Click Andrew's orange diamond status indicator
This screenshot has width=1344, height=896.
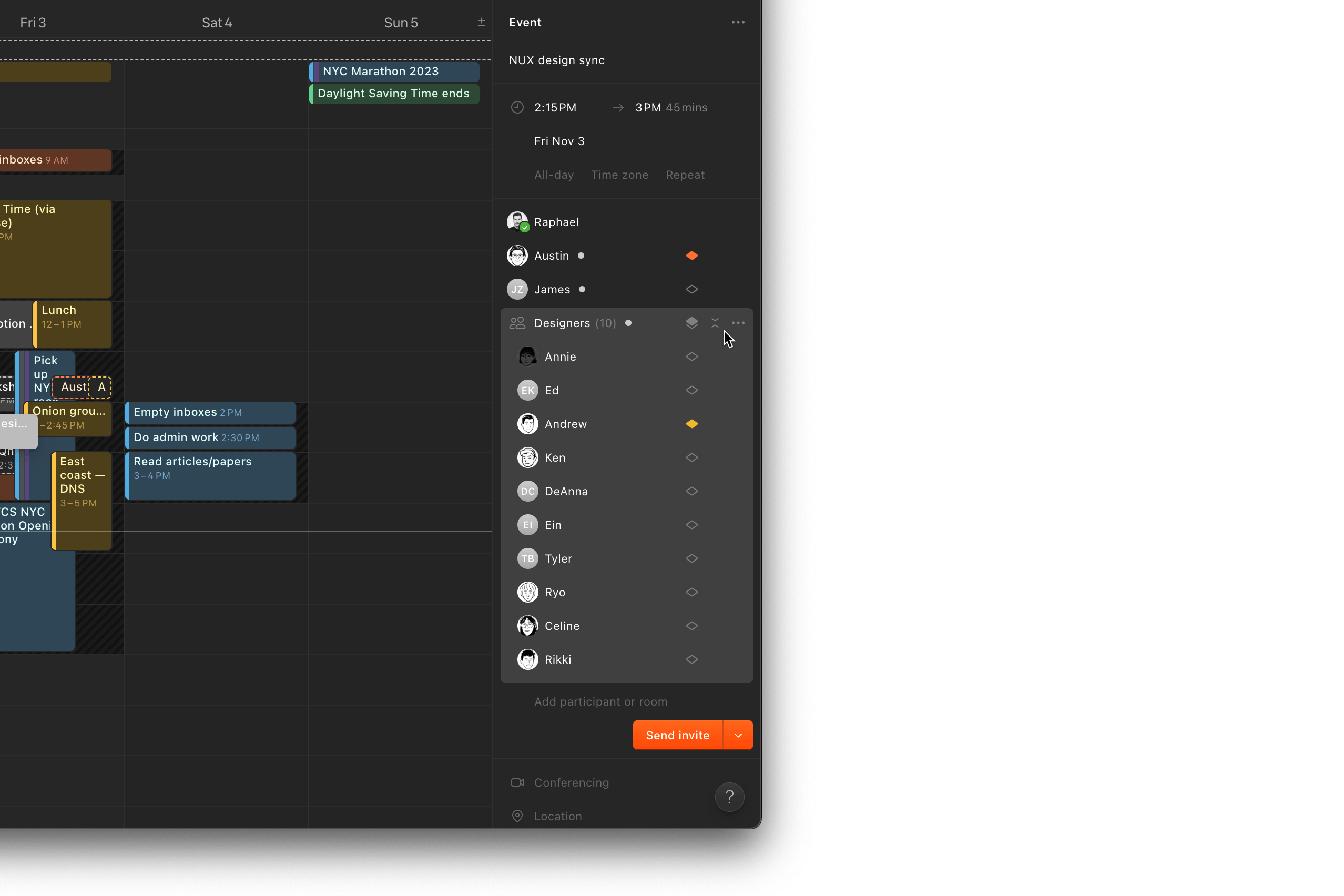(692, 424)
